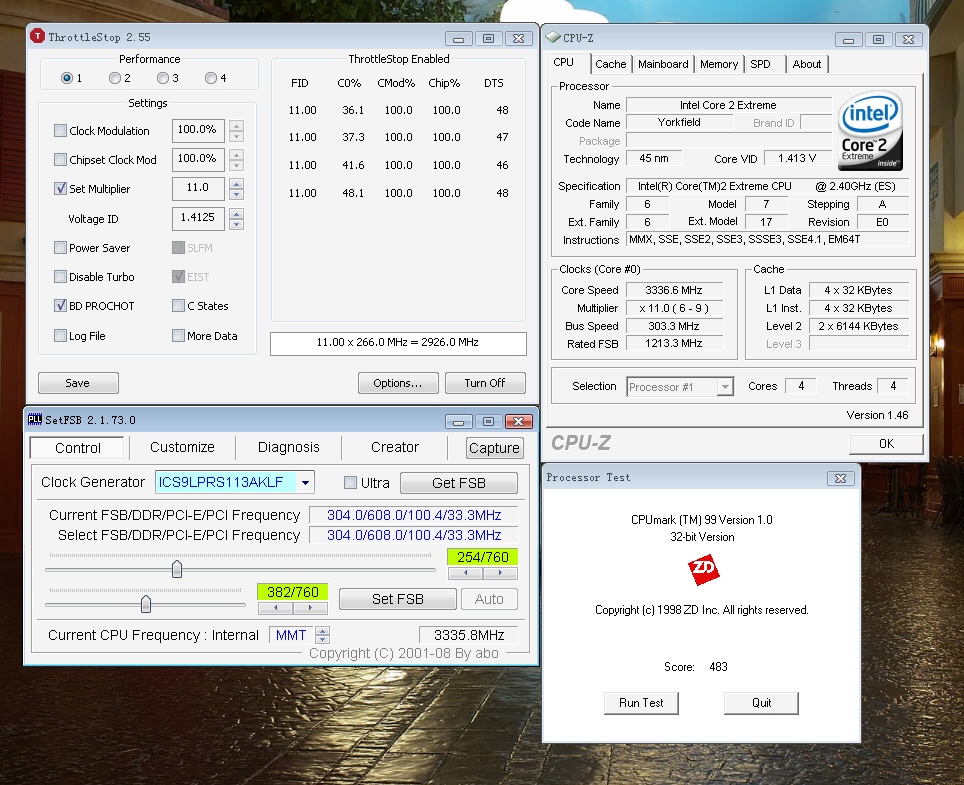Click the Intel Core 2 Extreme logo
This screenshot has width=964, height=785.
click(x=870, y=130)
